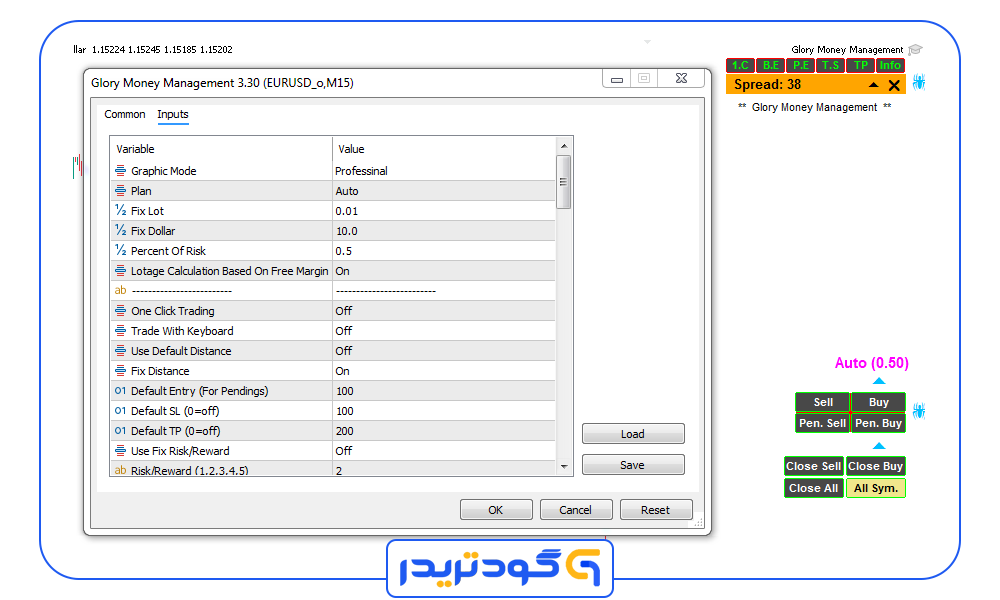Edit the Default SL value 100
The image size is (1000, 600).
[444, 411]
